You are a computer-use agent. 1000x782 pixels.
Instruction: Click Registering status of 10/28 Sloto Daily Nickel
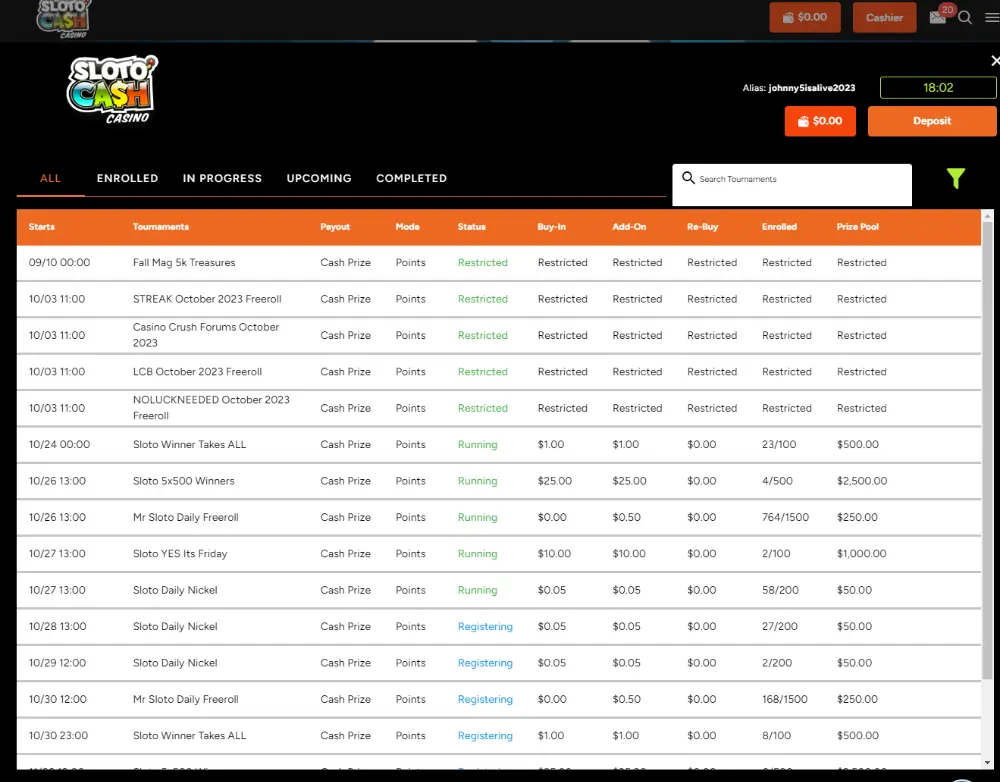485,626
